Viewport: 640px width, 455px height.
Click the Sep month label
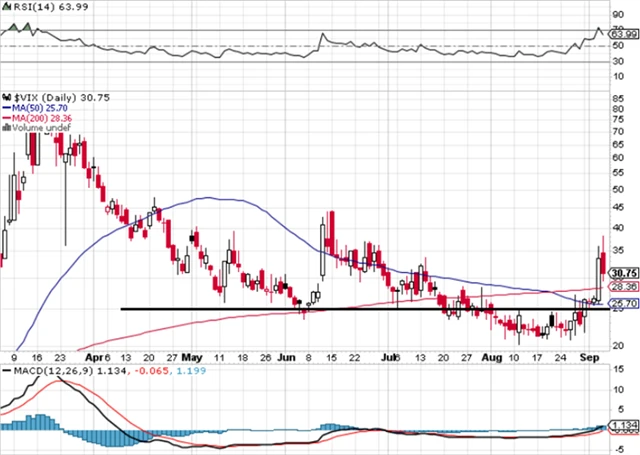(589, 358)
